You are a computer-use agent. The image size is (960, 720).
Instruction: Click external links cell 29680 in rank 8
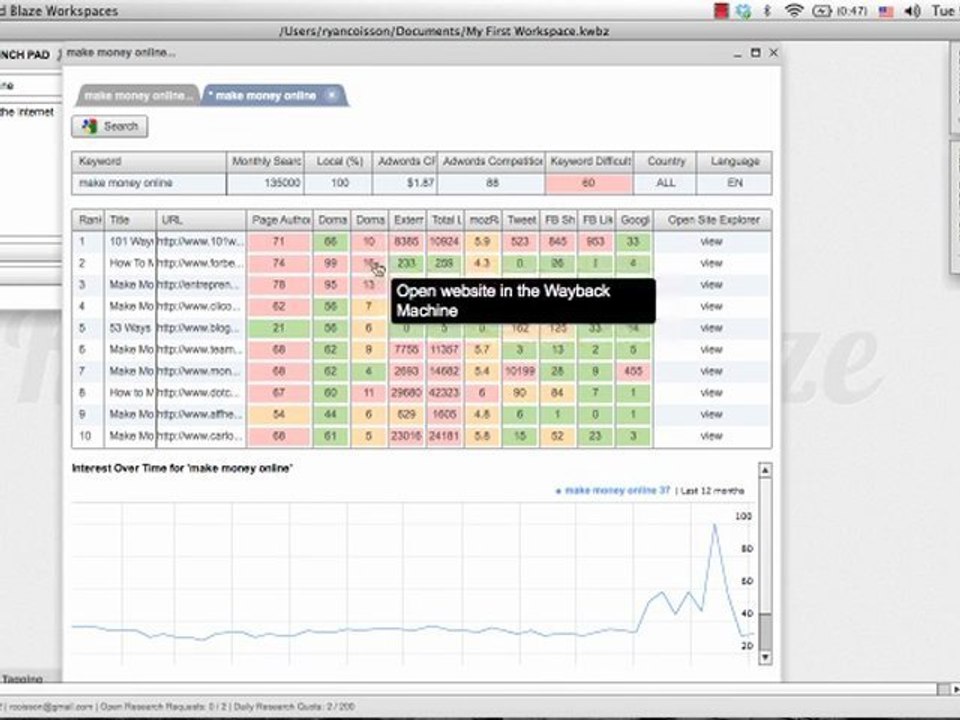(407, 392)
